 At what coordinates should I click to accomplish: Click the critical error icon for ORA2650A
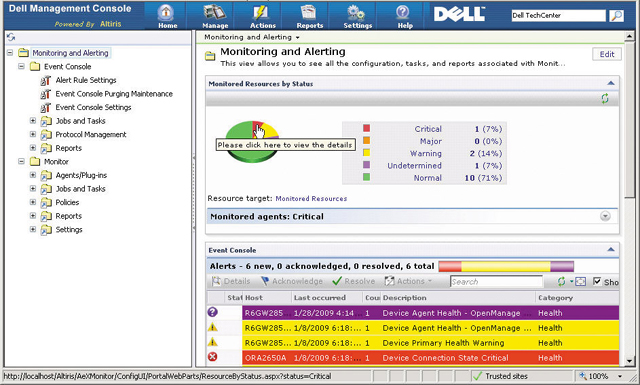click(x=212, y=357)
